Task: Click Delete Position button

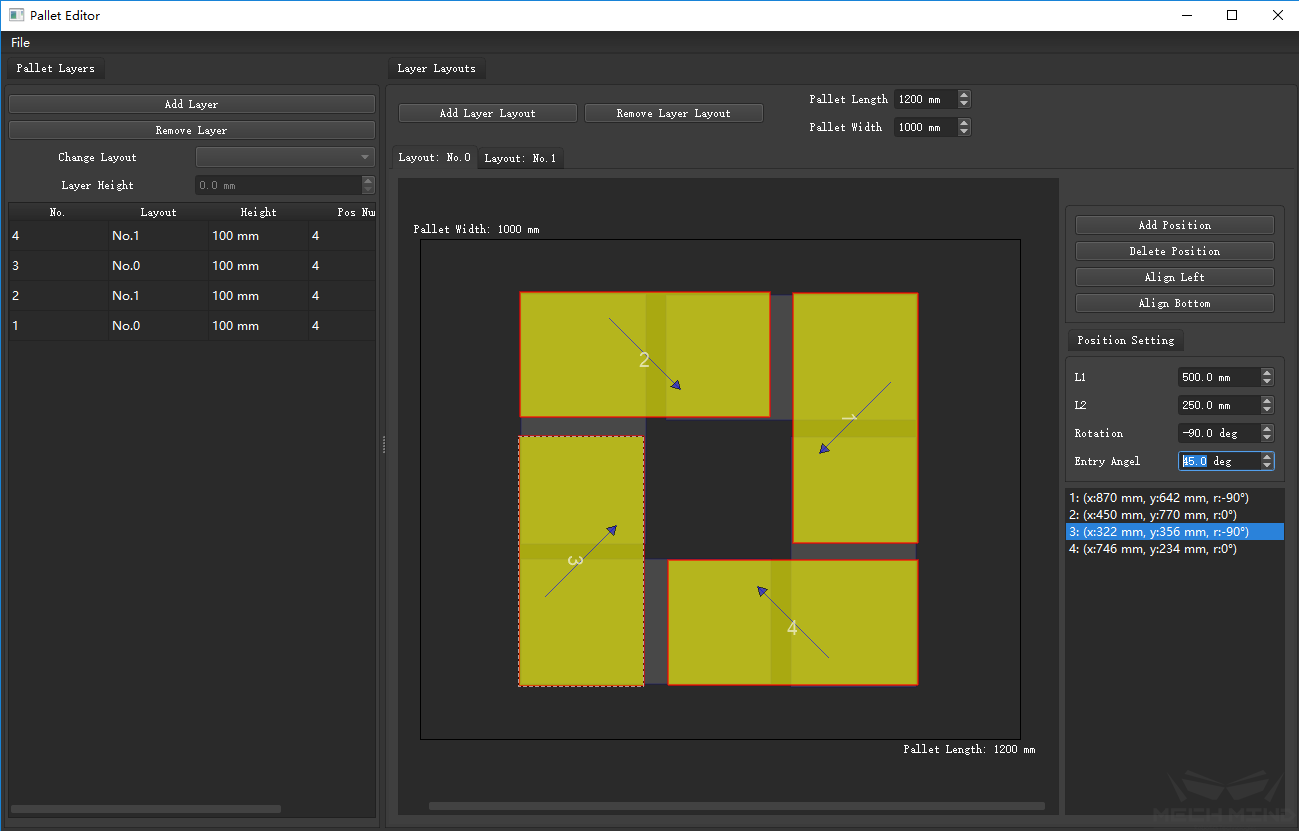Action: tap(1174, 251)
